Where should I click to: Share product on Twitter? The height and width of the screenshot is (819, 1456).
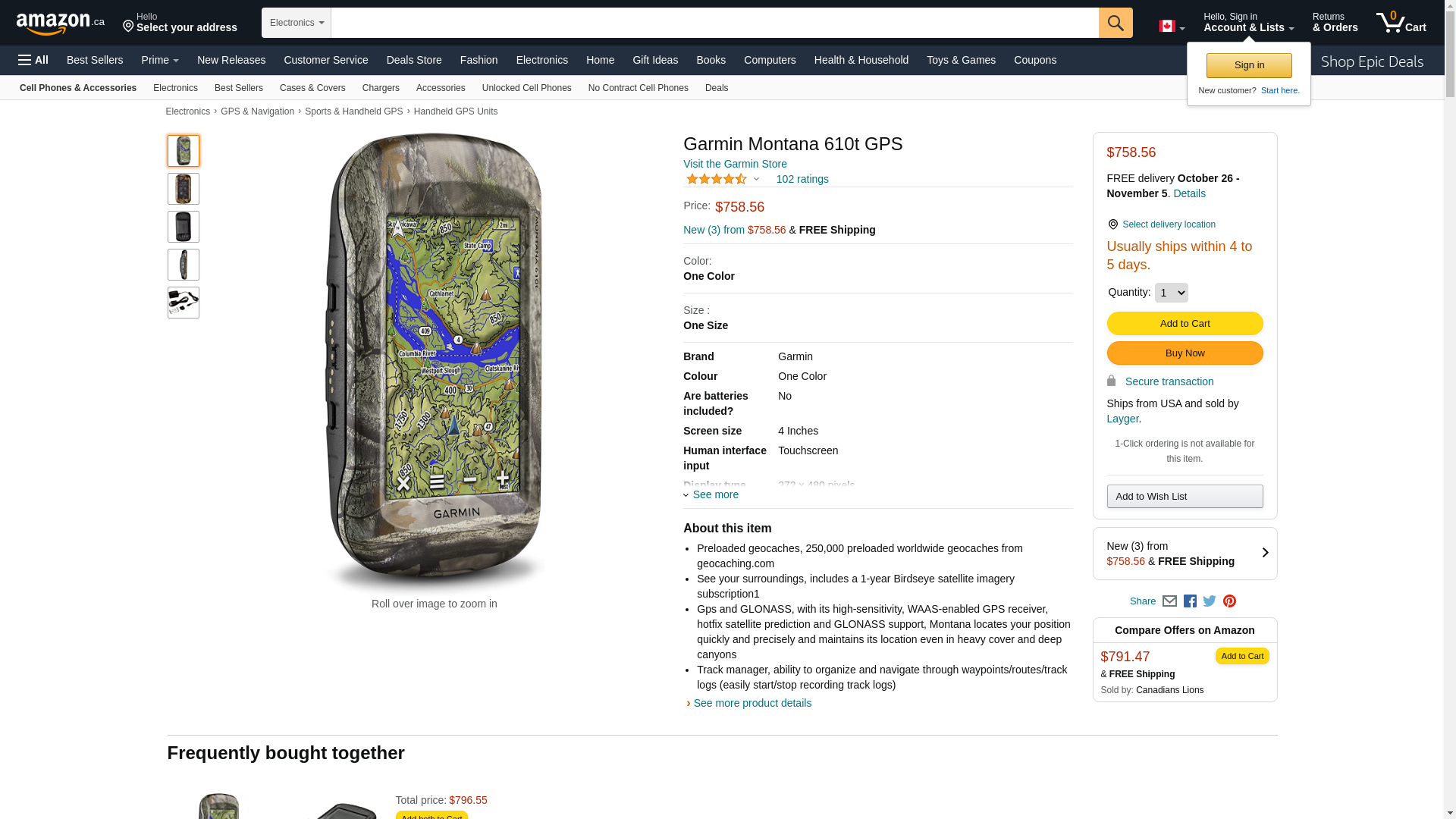(1210, 601)
